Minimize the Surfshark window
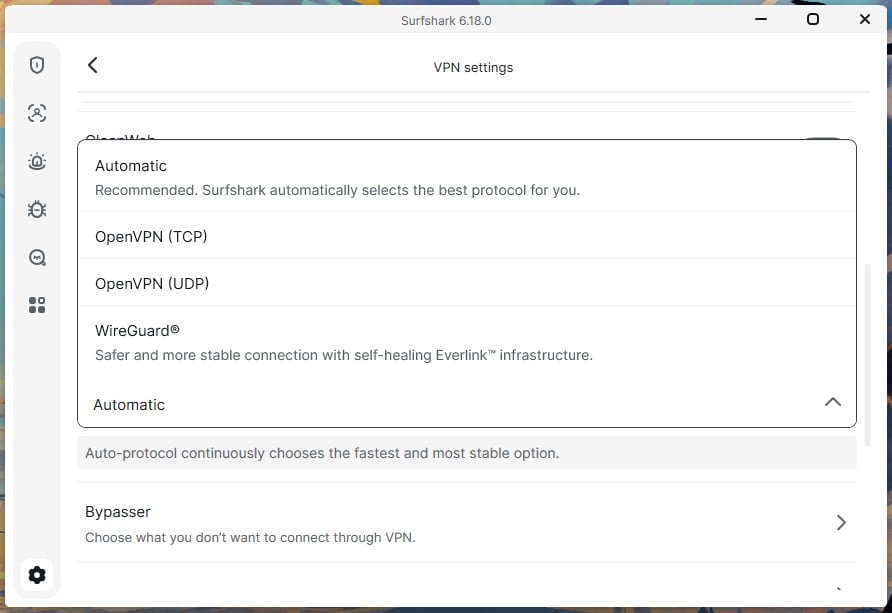The width and height of the screenshot is (892, 613). [761, 19]
